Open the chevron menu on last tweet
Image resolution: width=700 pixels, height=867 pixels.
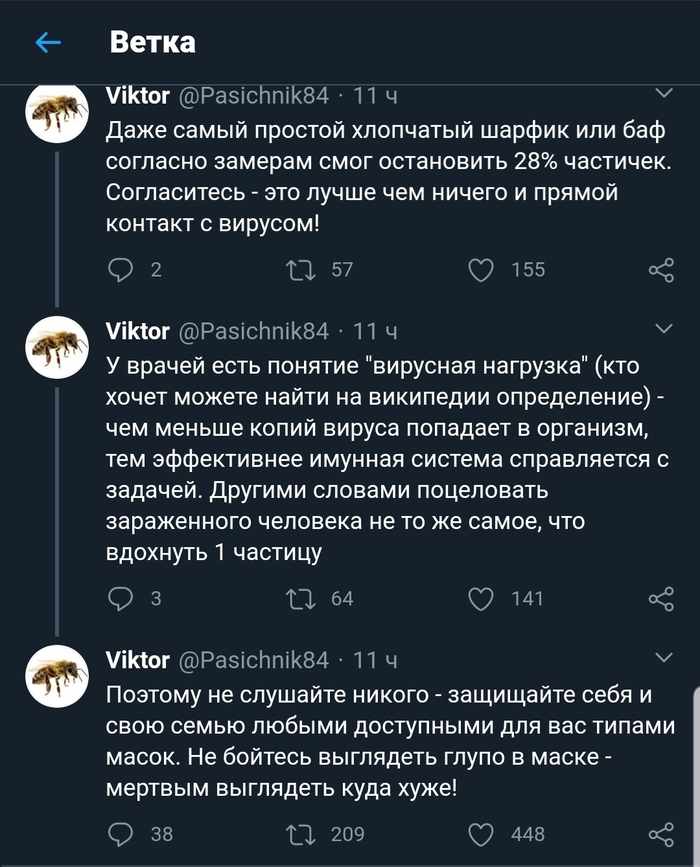point(663,657)
